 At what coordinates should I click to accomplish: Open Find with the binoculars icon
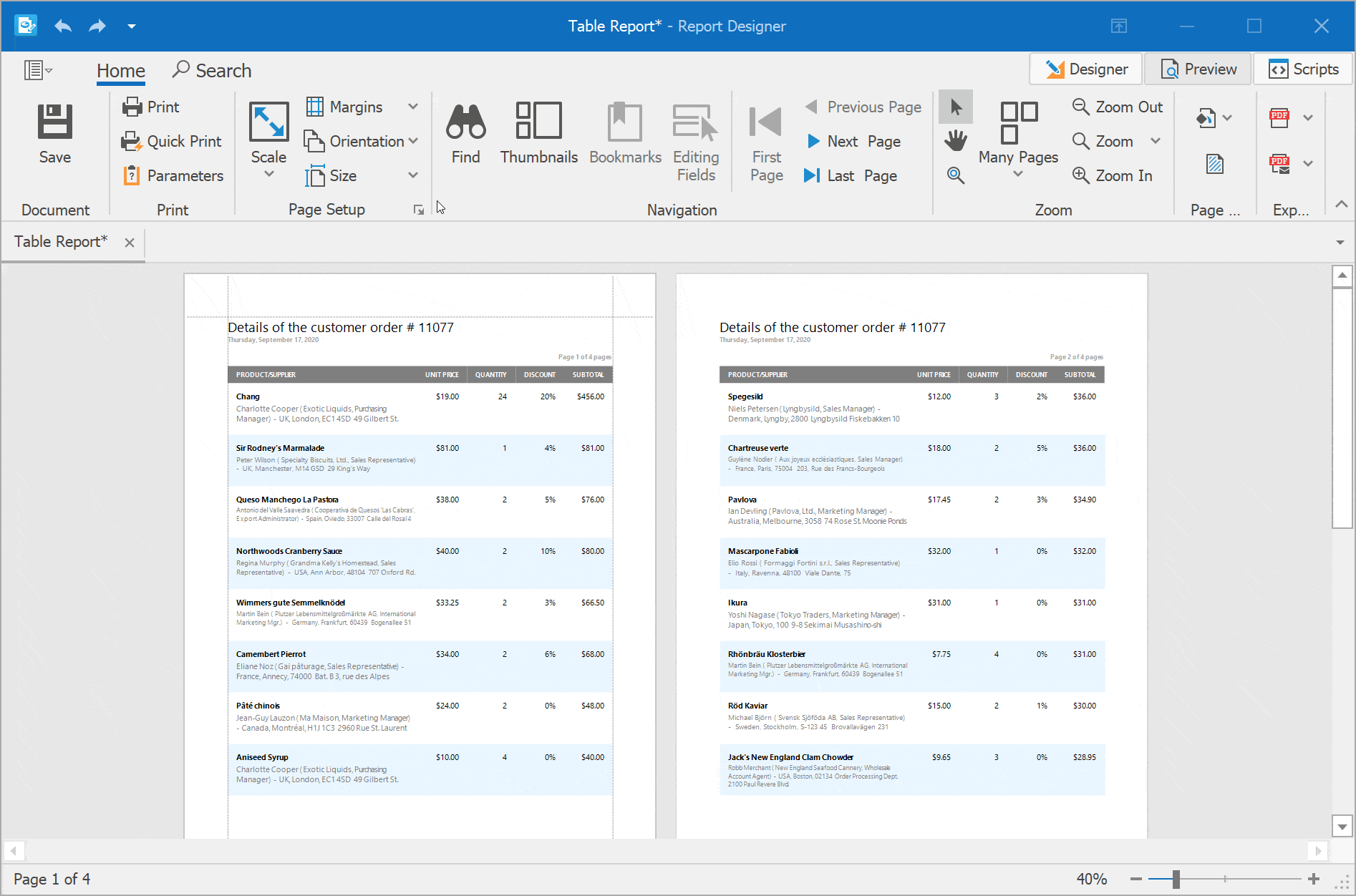[x=465, y=122]
